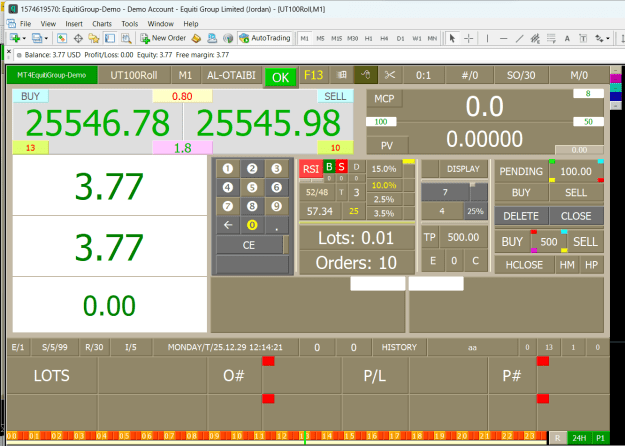Image resolution: width=625 pixels, height=446 pixels.
Task: Click the New Order button
Action: click(163, 38)
